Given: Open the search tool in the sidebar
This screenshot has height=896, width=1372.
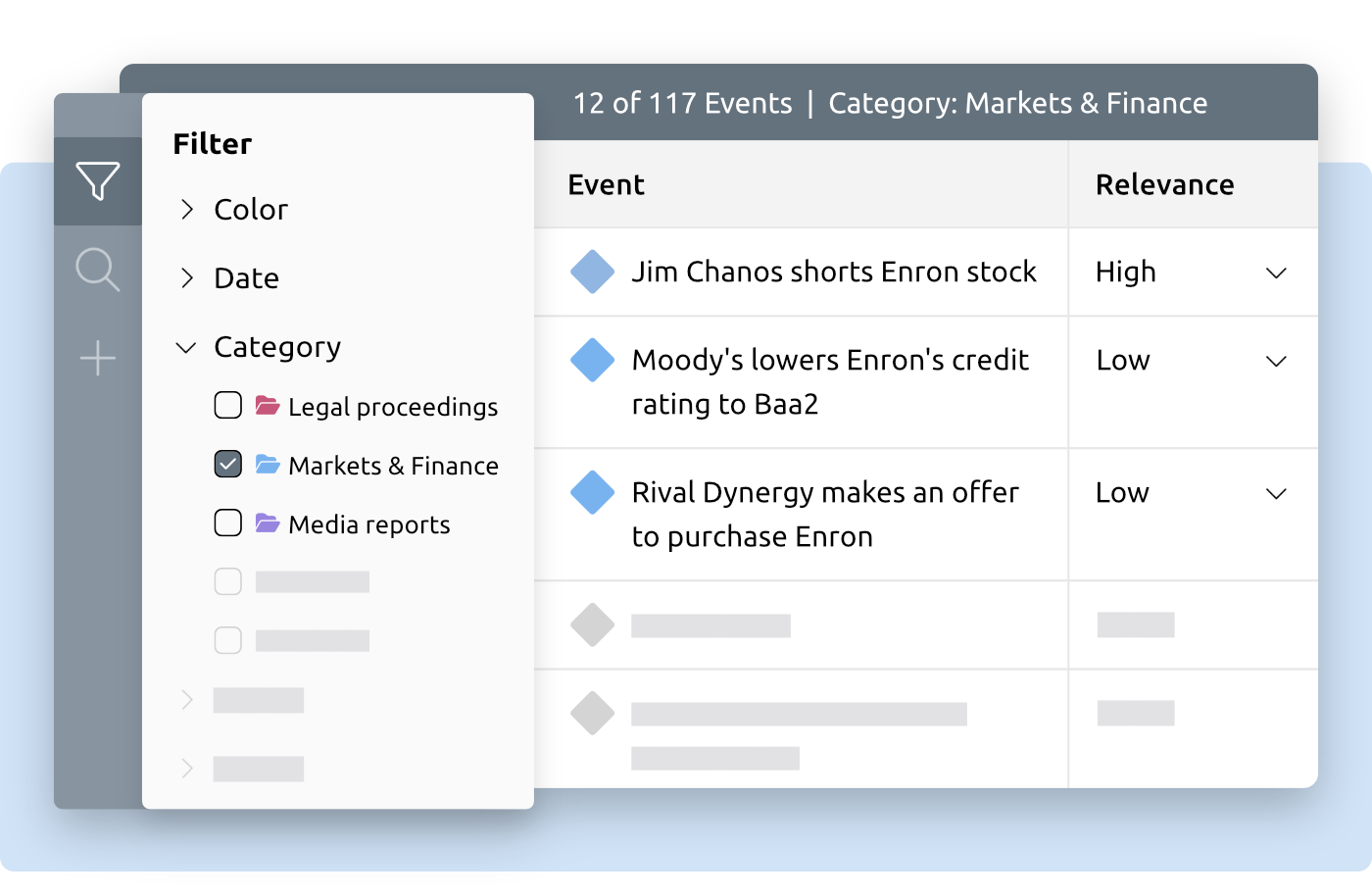Looking at the screenshot, I should coord(97,269).
